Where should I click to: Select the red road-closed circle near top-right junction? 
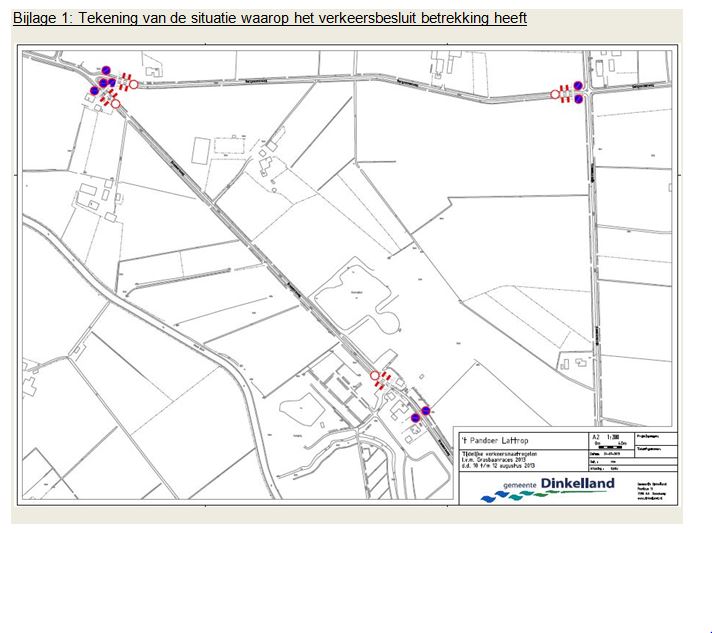coord(555,94)
